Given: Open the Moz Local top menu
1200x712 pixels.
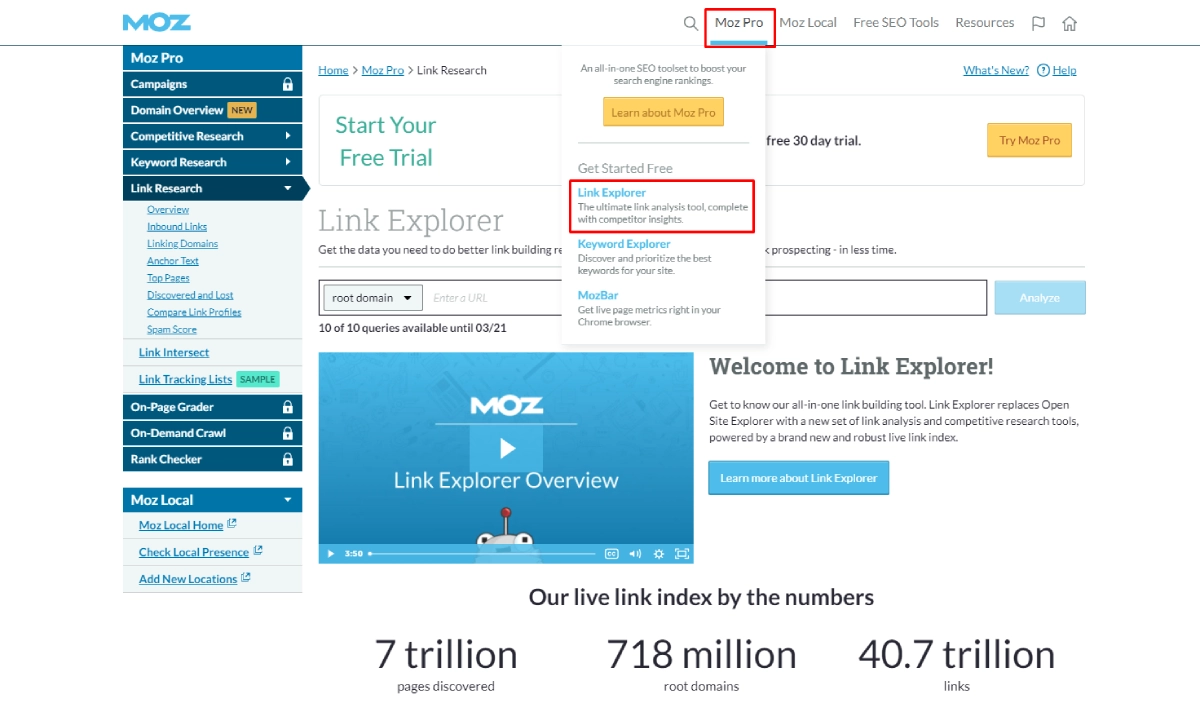Looking at the screenshot, I should tap(808, 23).
